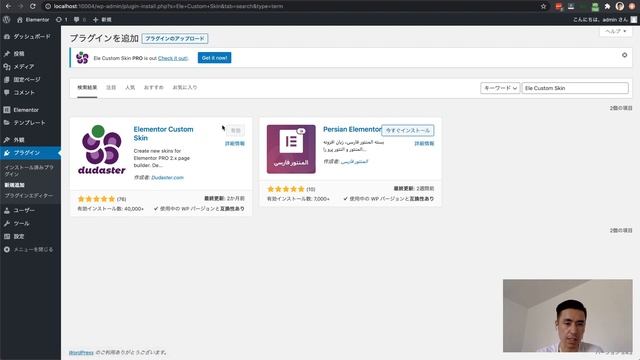Screen dimensions: 640x360
Task: Open インストール済みプラグイン submenu
Action: (x=29, y=170)
